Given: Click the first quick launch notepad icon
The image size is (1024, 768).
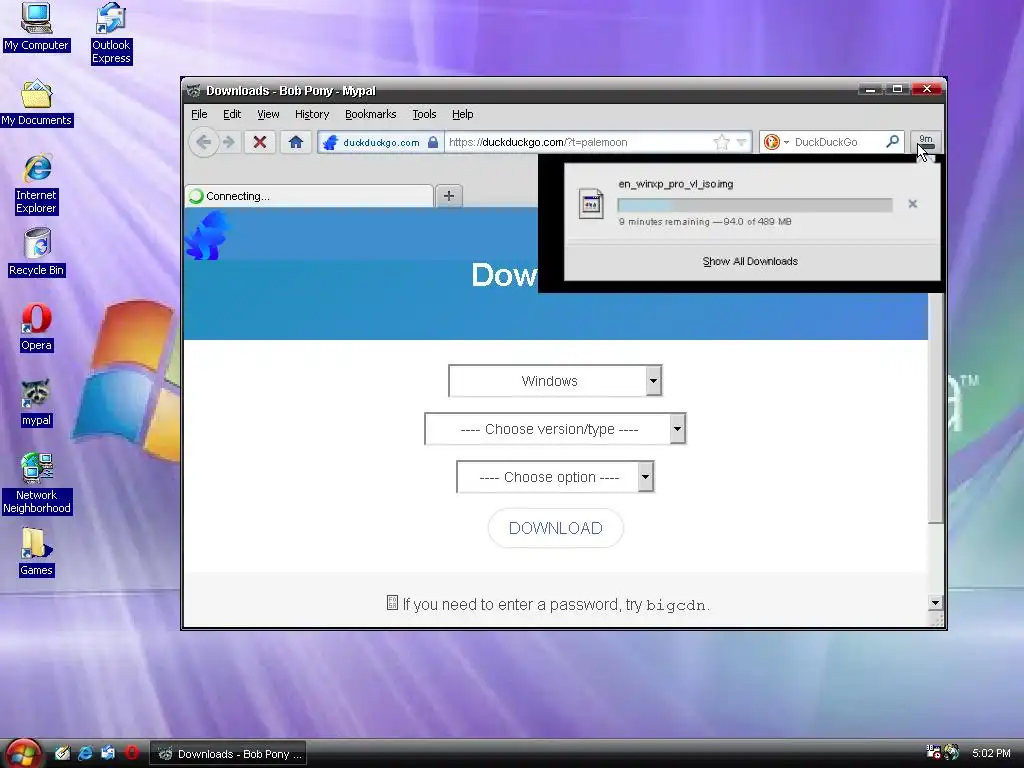Looking at the screenshot, I should [x=62, y=753].
